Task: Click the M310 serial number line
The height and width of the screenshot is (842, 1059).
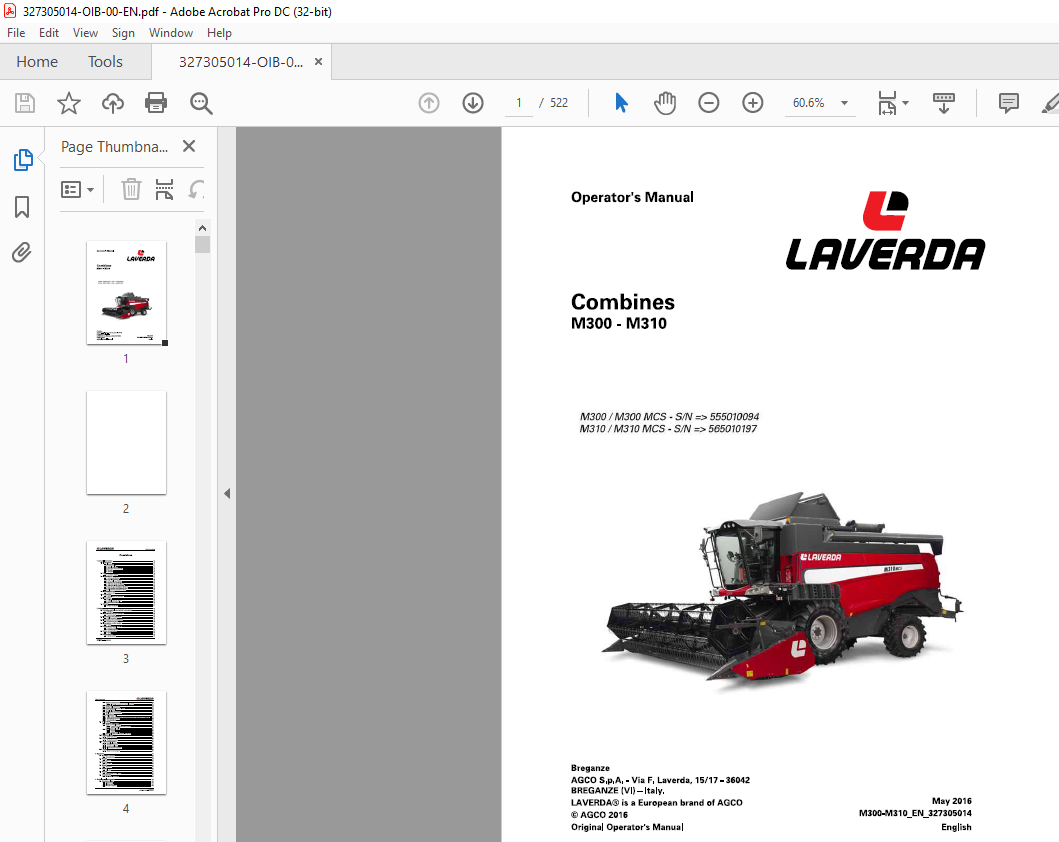Action: click(x=668, y=429)
